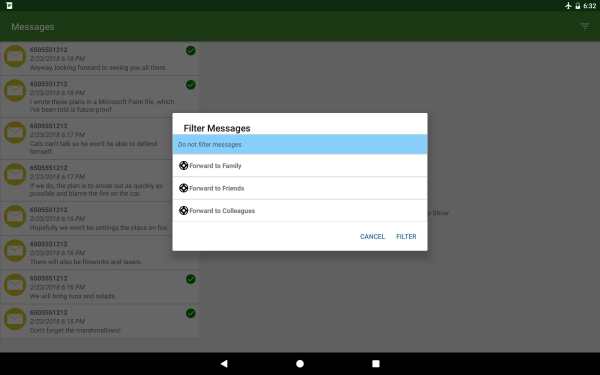The width and height of the screenshot is (600, 375).
Task: Tap envelope avatar of 'looking forward to seeing you' message
Action: [x=15, y=56]
